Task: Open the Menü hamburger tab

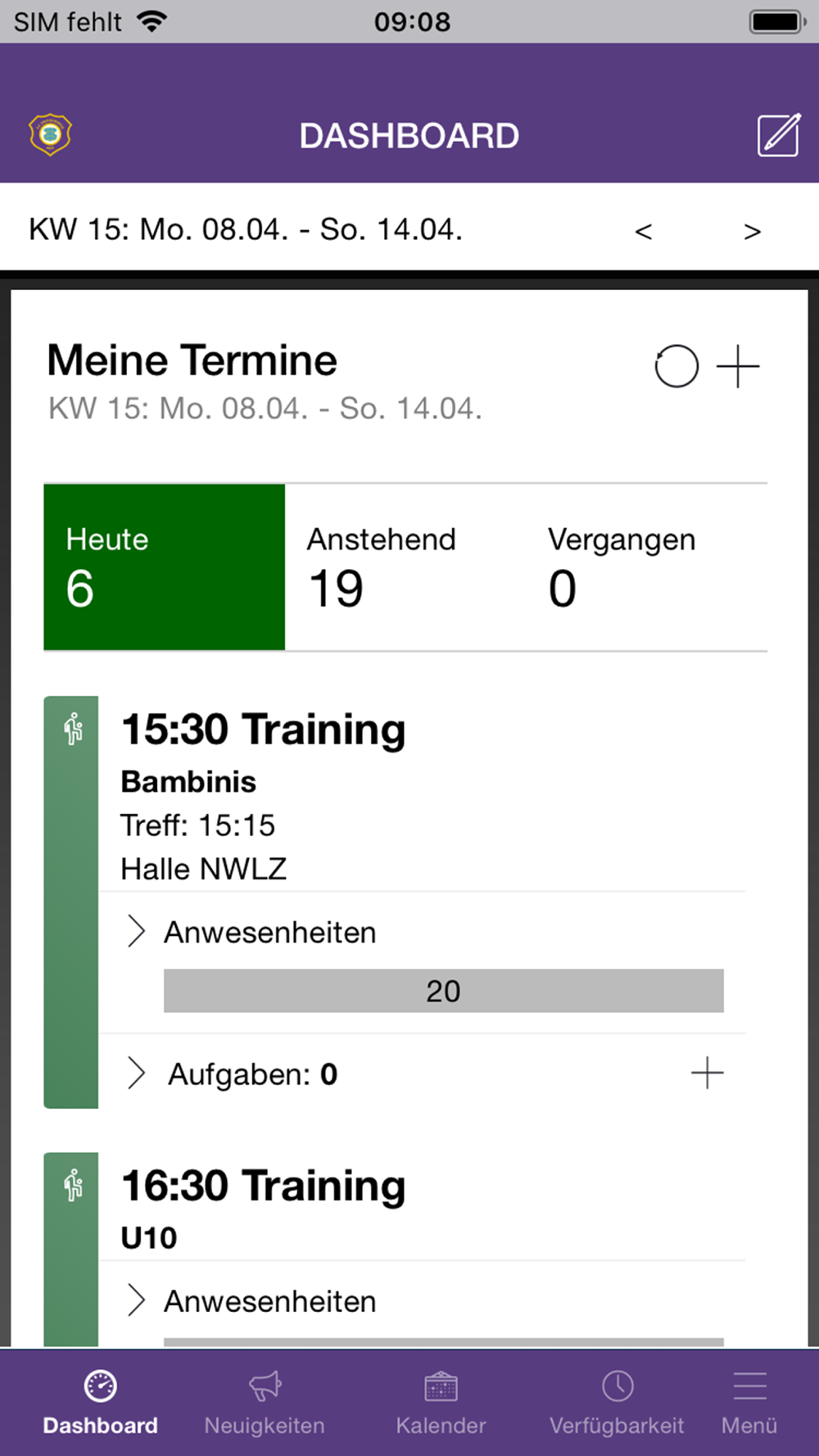Action: (x=749, y=1402)
